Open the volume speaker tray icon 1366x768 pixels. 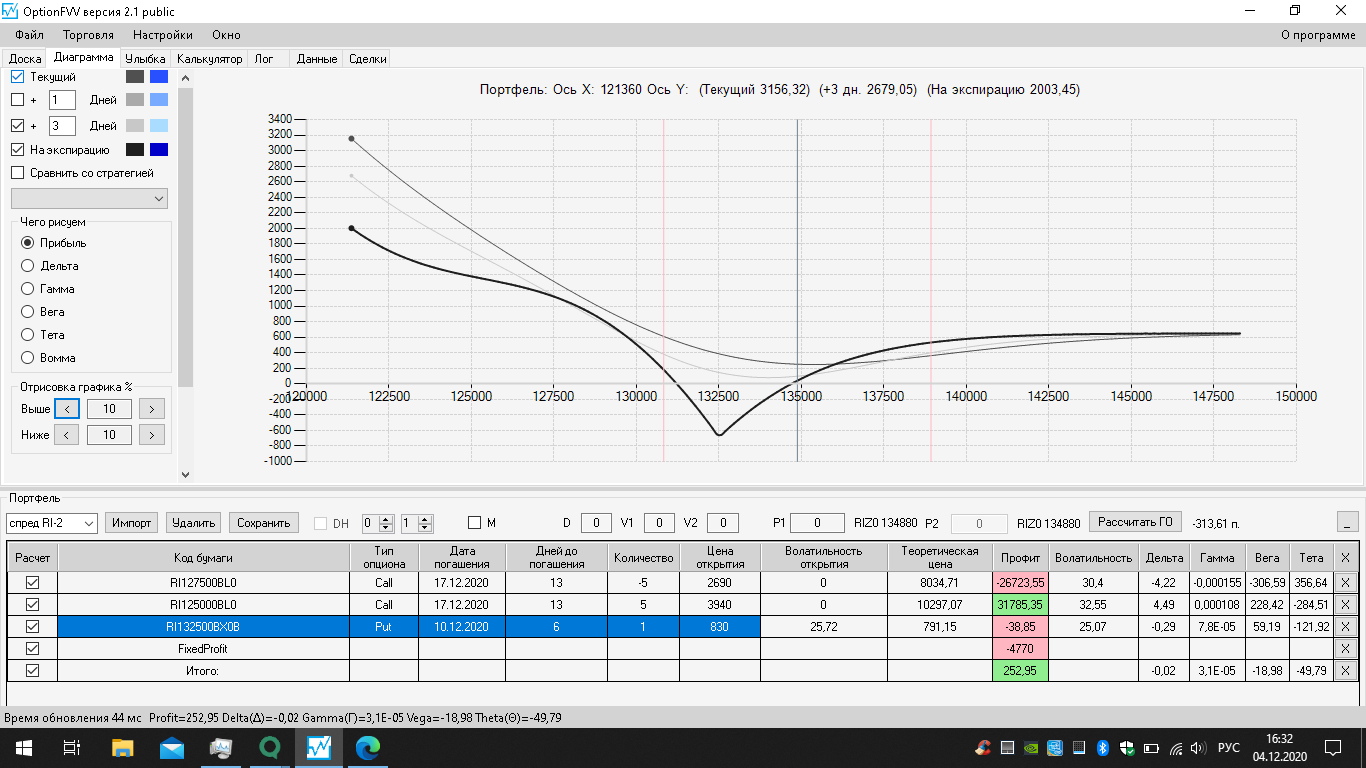tap(1198, 748)
